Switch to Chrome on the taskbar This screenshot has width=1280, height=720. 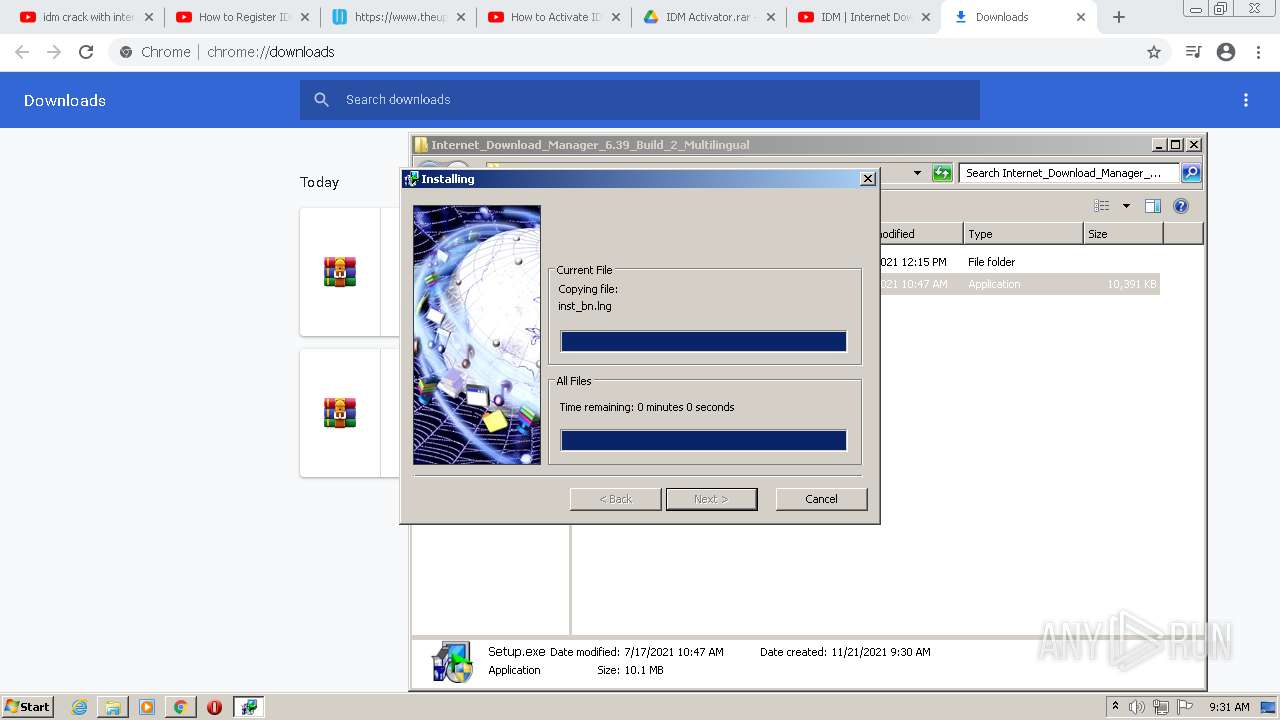pos(180,707)
